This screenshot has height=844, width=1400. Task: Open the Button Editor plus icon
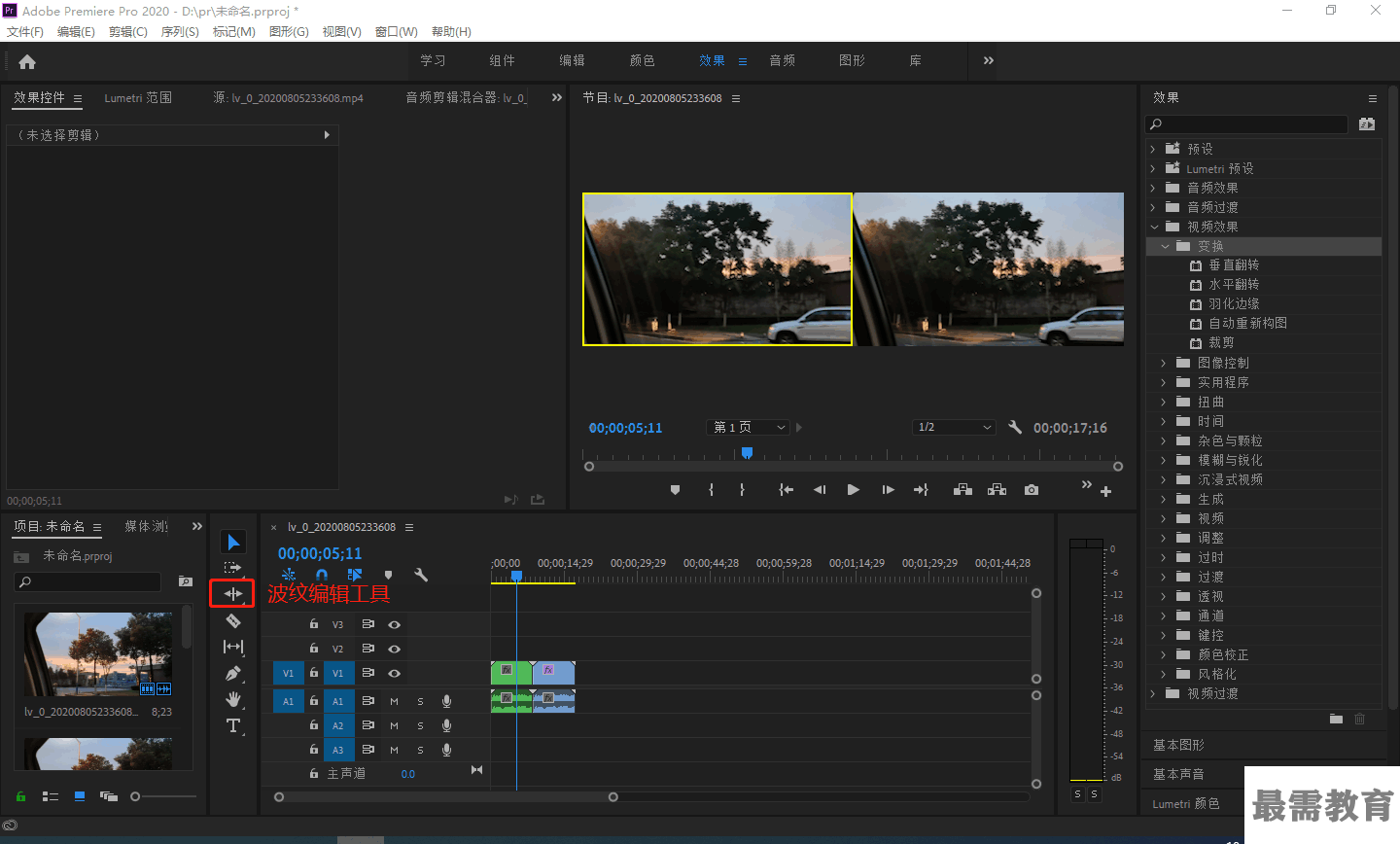[x=1105, y=492]
